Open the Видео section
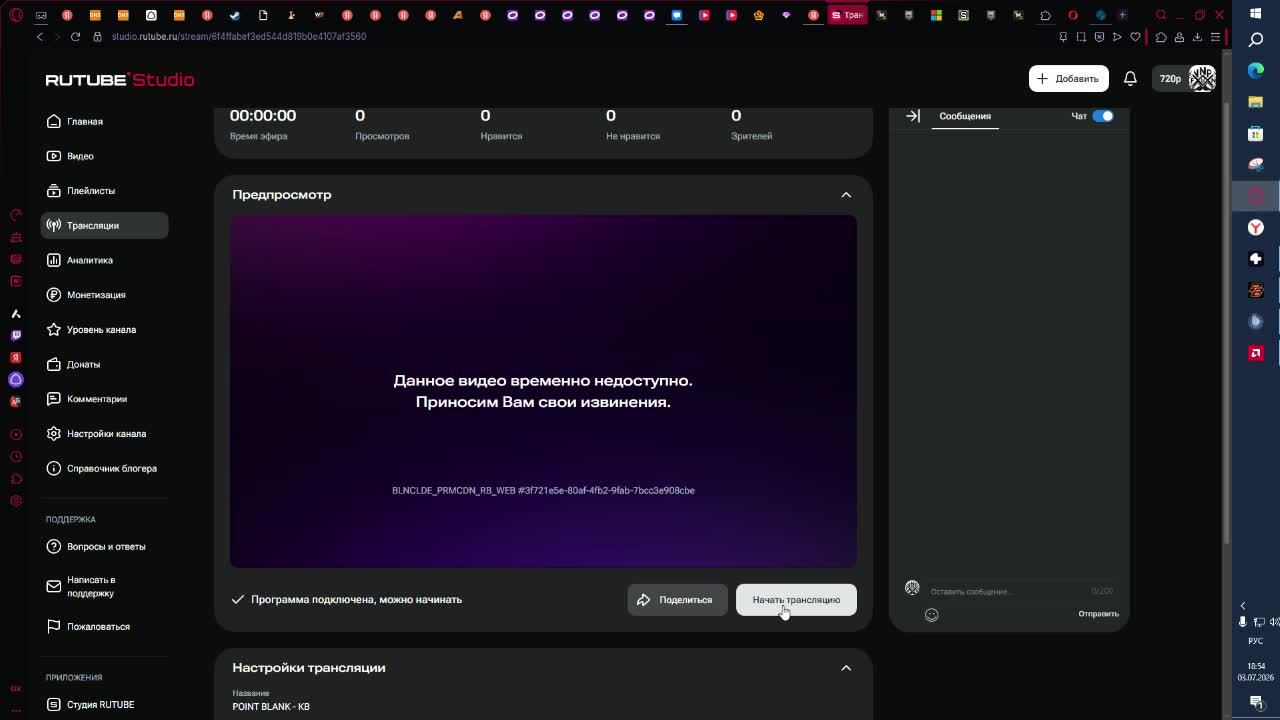 pos(104,156)
